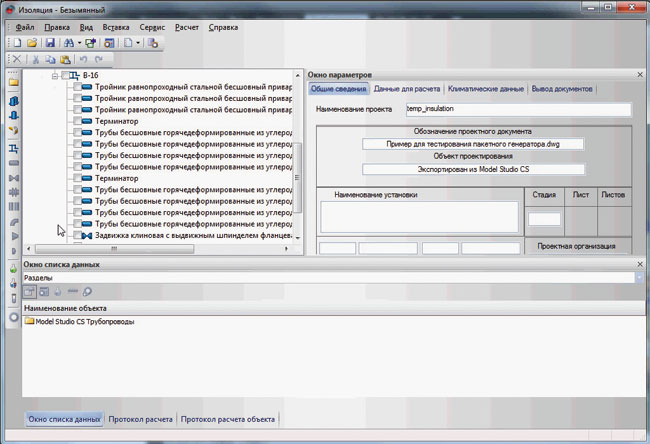The height and width of the screenshot is (444, 650).
Task: Check the box for the first Тройник item
Action: pos(78,88)
